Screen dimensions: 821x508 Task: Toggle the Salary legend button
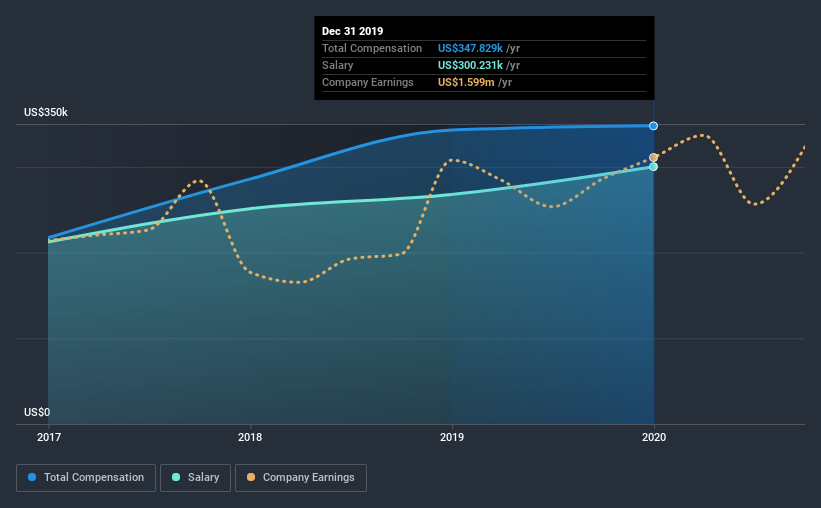[195, 478]
